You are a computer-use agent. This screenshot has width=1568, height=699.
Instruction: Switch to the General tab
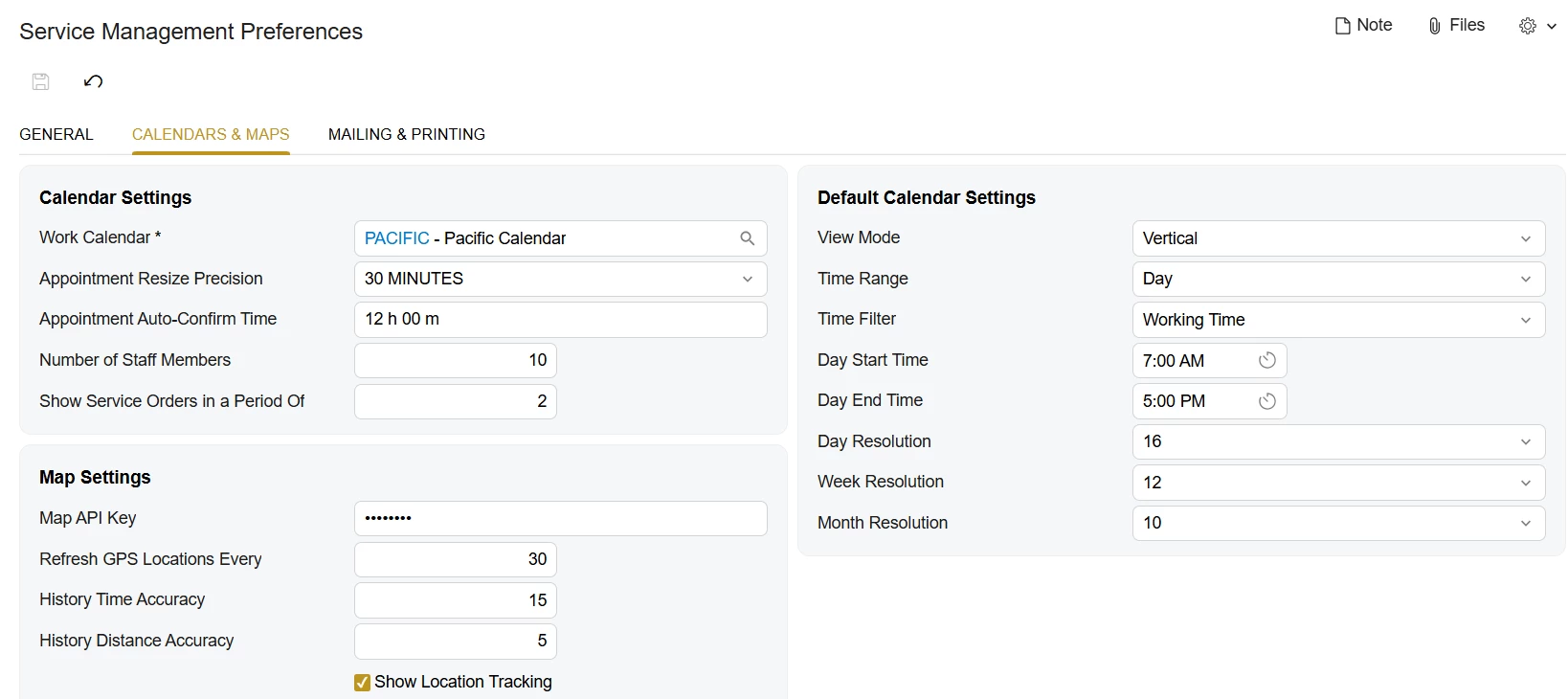56,134
